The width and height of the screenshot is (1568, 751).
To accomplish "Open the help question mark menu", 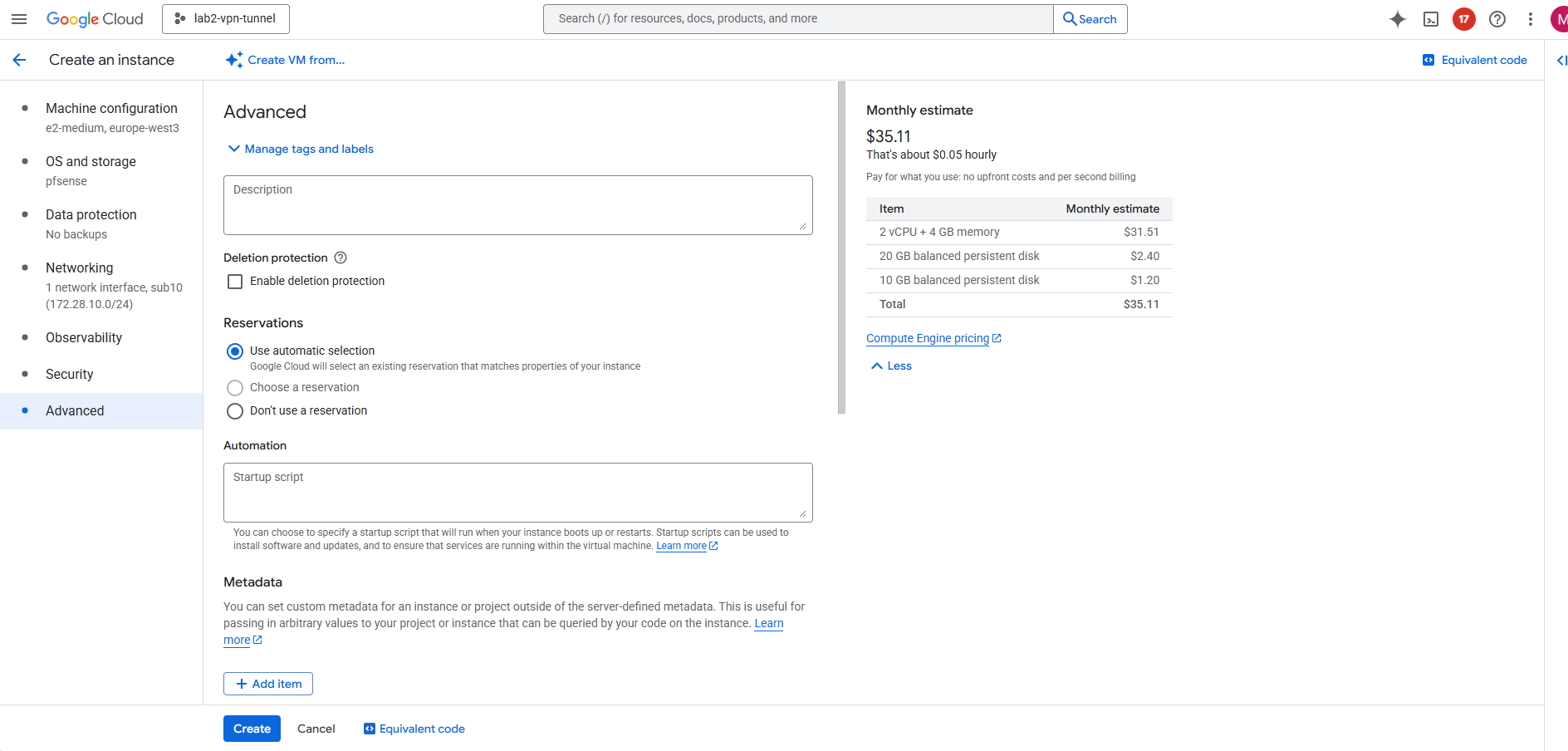I will [1497, 19].
